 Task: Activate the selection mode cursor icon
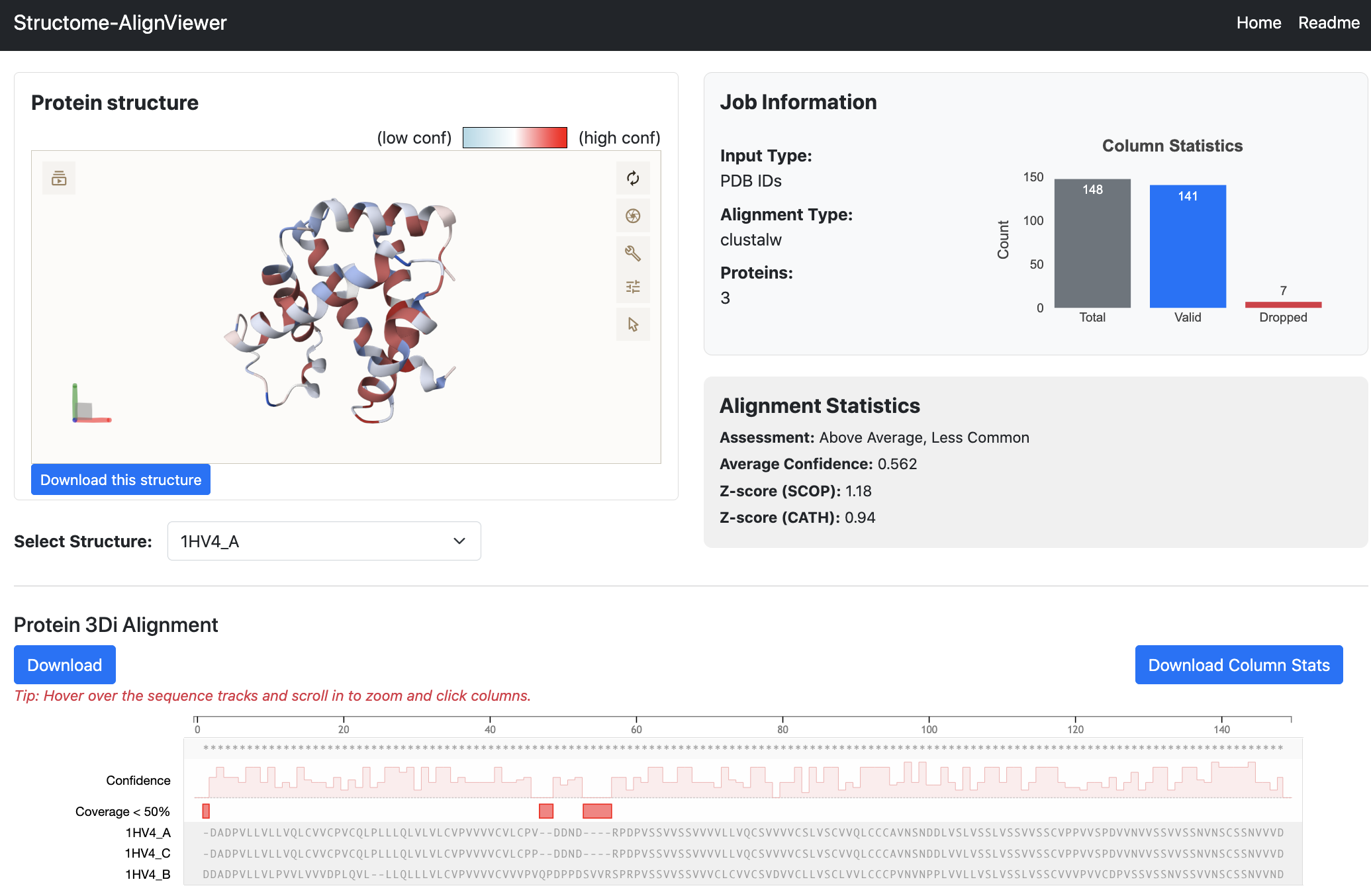633,324
